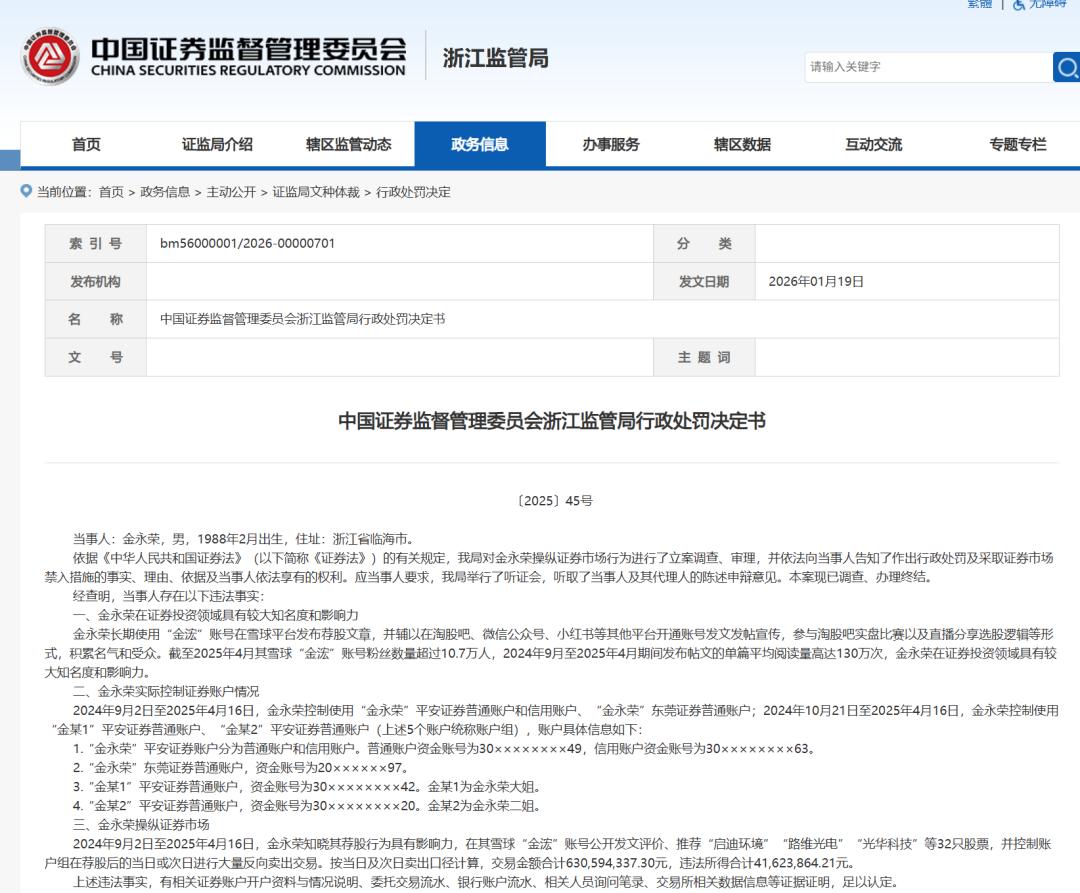Click the 繁體 traditional Chinese link
This screenshot has height=893, width=1080.
click(979, 4)
